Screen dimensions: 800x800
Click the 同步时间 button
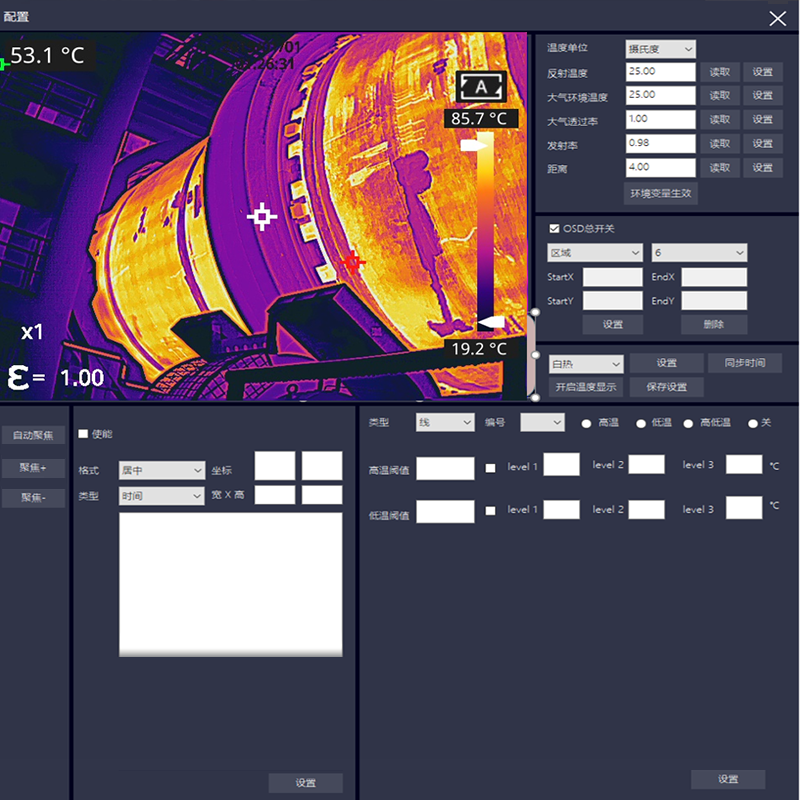(x=744, y=363)
